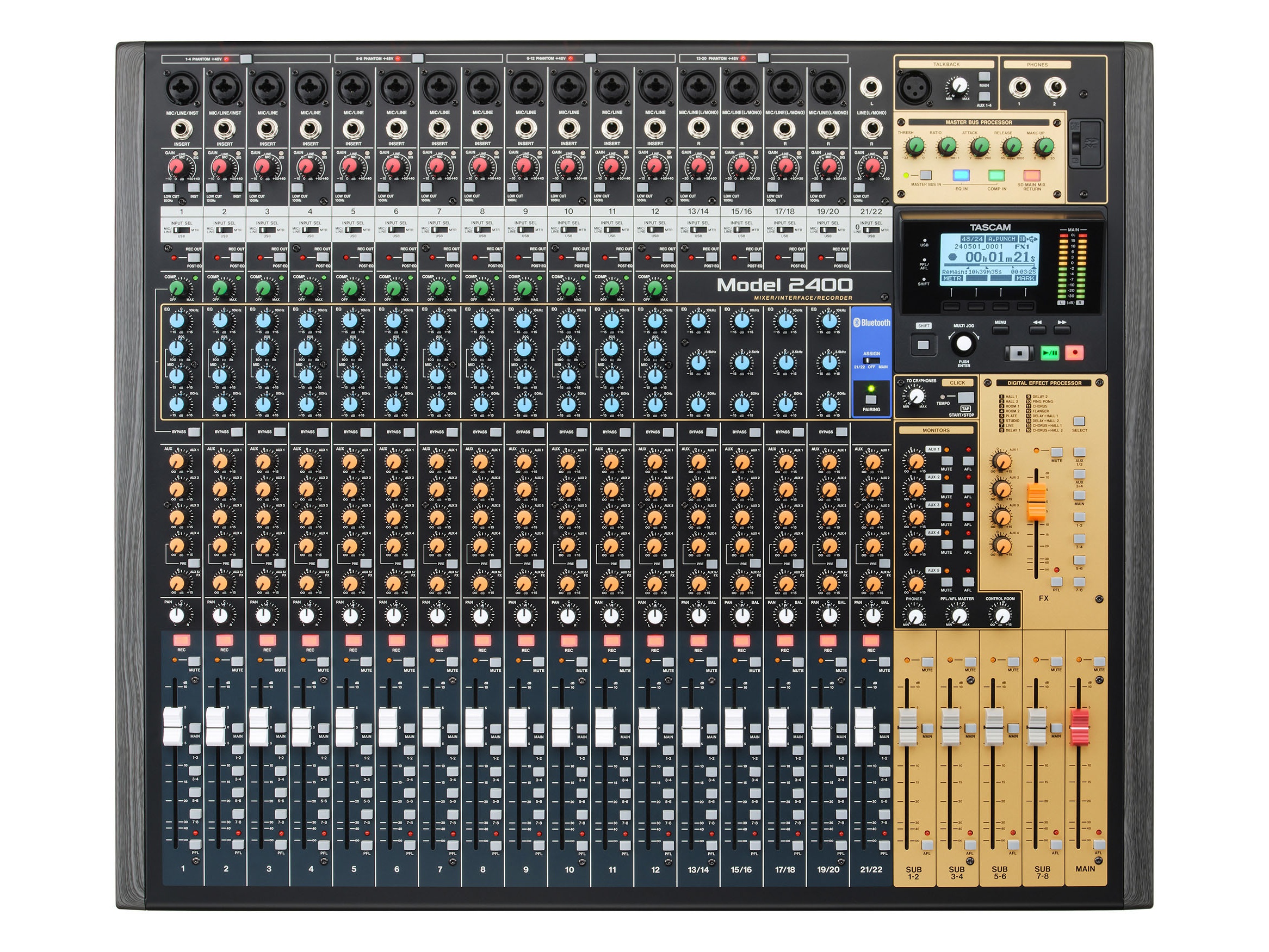This screenshot has height=952, width=1269.
Task: Mute the AUX 1 monitor output
Action: pos(946,461)
